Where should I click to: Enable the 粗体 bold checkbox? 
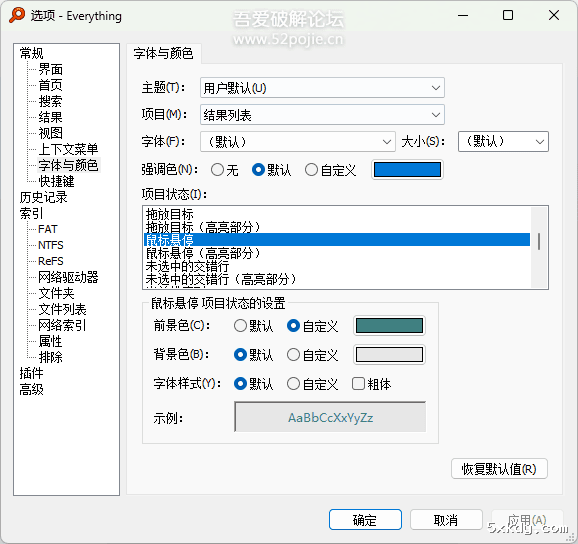tap(358, 384)
